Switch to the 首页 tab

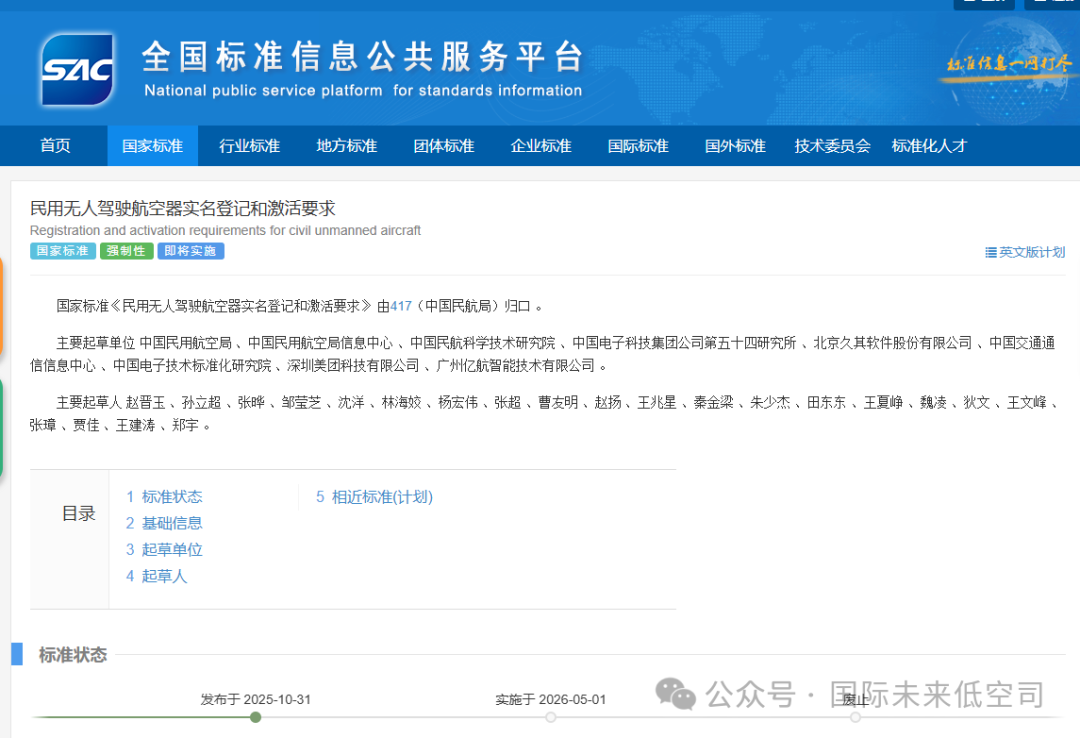pyautogui.click(x=54, y=145)
